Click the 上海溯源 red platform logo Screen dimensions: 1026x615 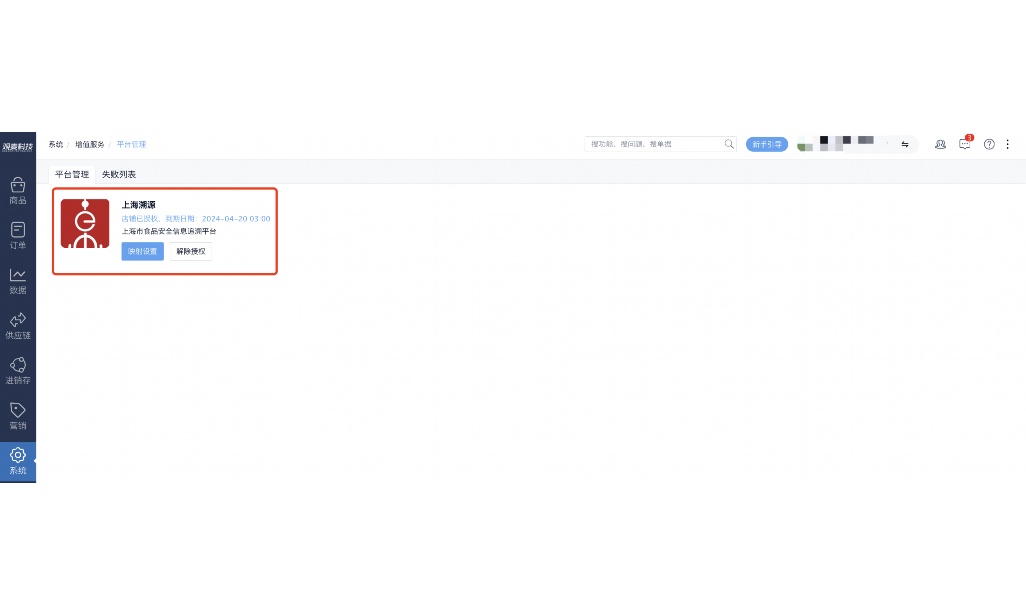(85, 223)
